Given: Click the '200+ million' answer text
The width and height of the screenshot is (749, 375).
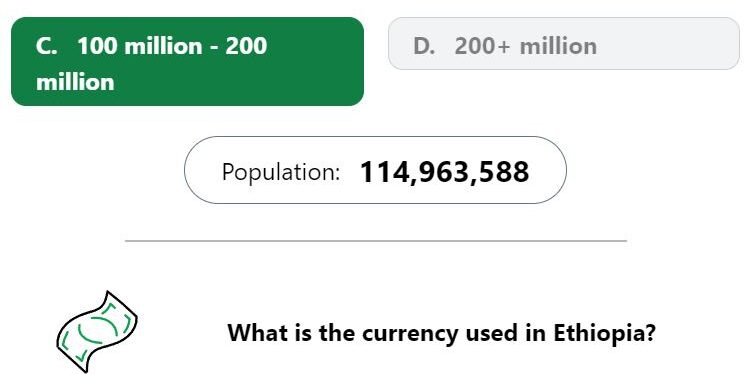Looking at the screenshot, I should click(525, 46).
